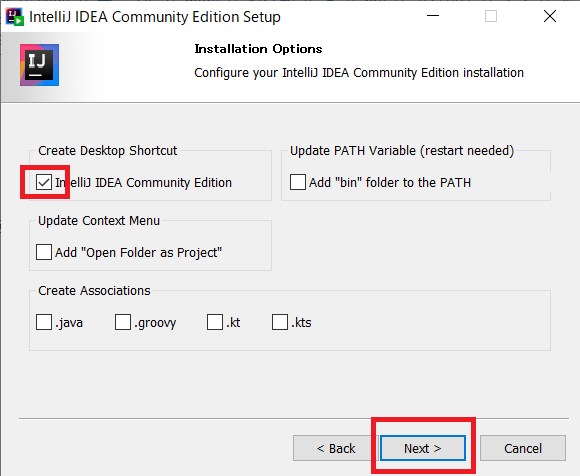Click the window title "IntelliJ IDEA Community Edition Setup"
The height and width of the screenshot is (476, 580).
pos(155,17)
